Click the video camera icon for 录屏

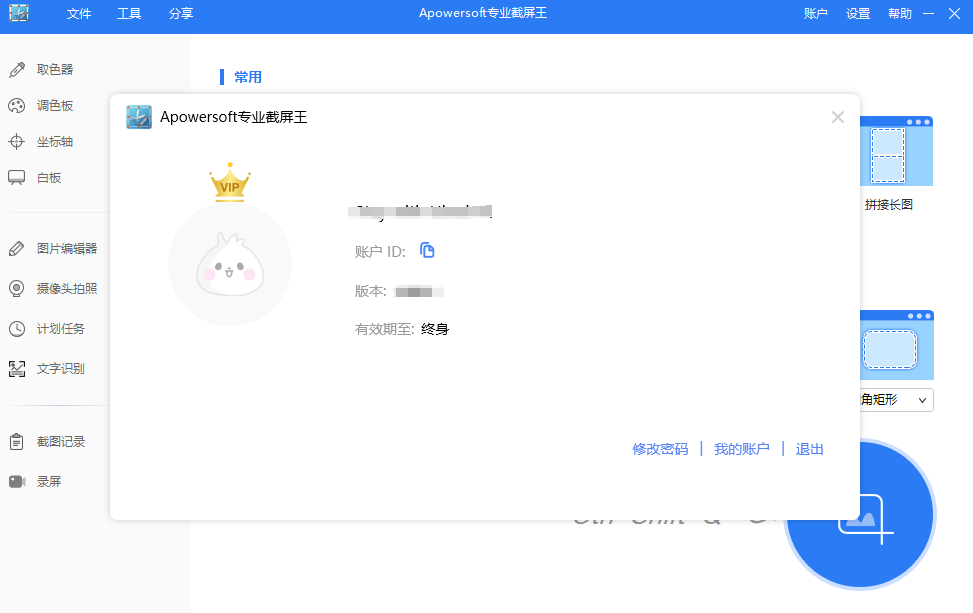point(17,481)
